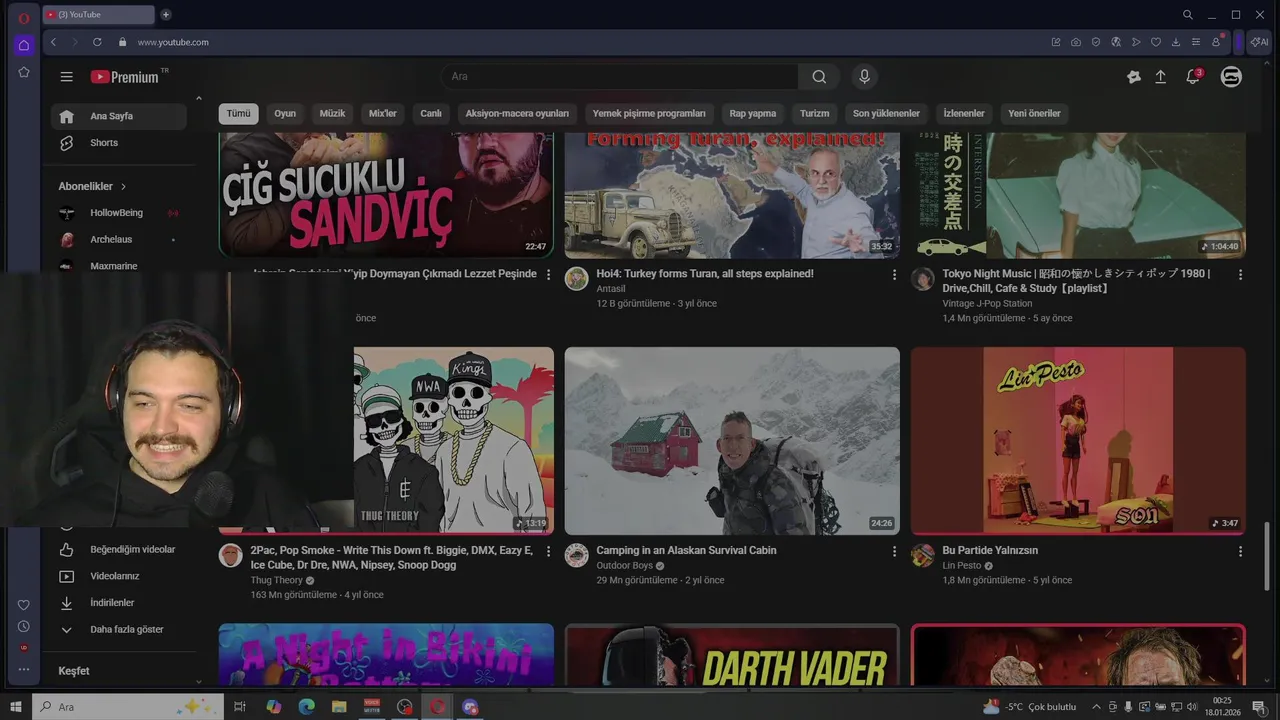The width and height of the screenshot is (1280, 720).
Task: Open options menu for Bu Partide Yalnızsın video
Action: (1240, 551)
